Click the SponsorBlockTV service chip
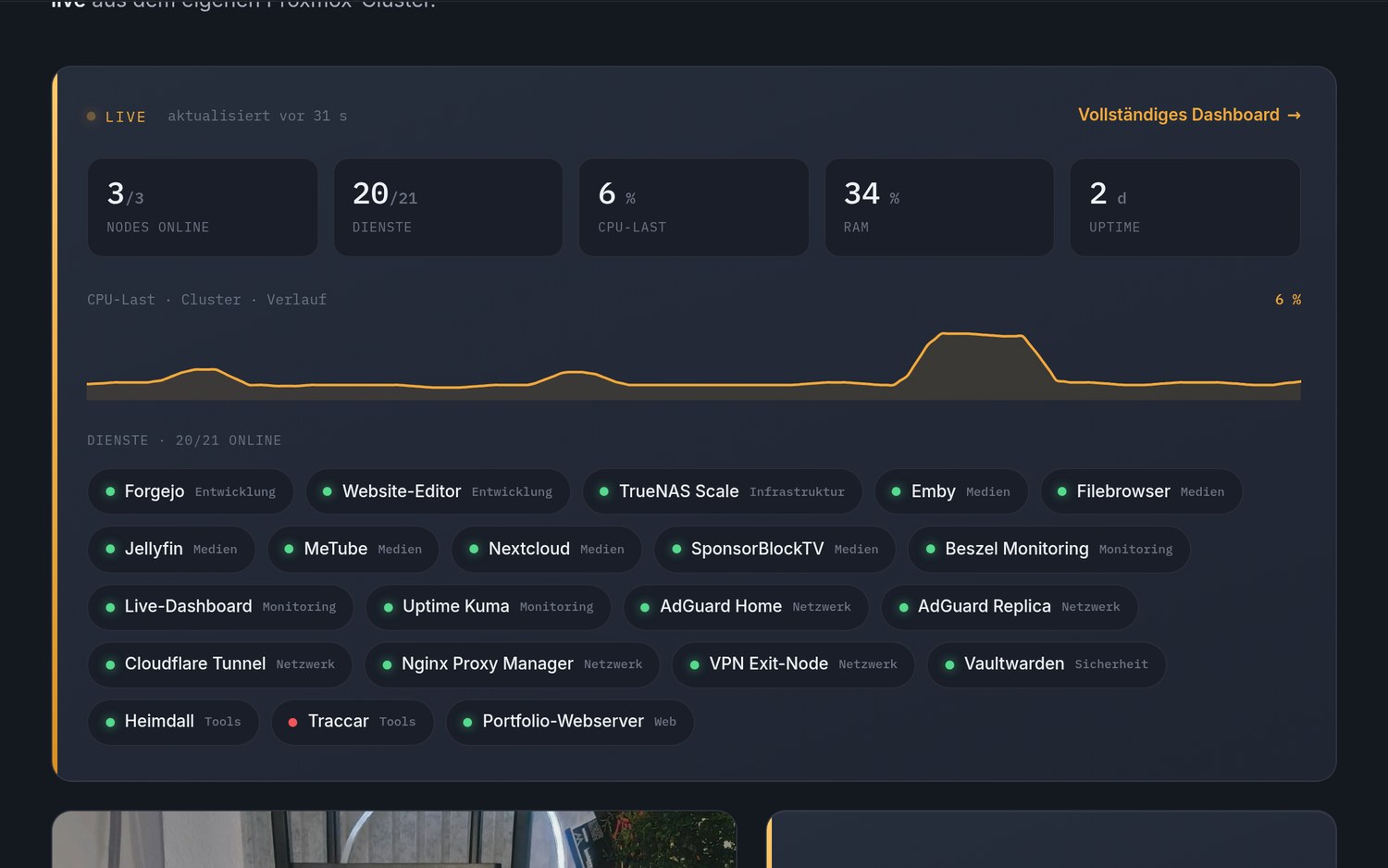 coord(775,549)
